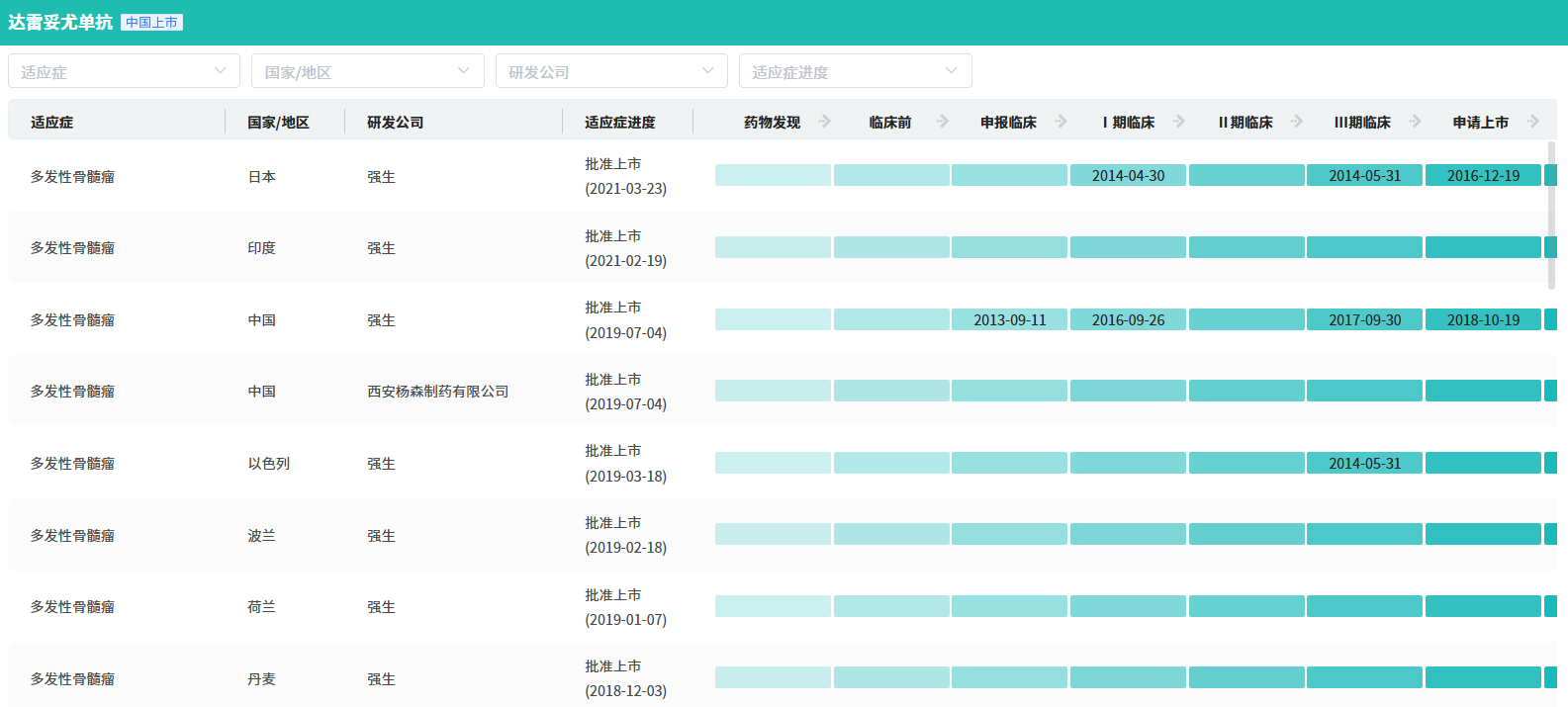Open the 研发公司 filter dropdown
Screen dimensions: 1568x707
(611, 71)
